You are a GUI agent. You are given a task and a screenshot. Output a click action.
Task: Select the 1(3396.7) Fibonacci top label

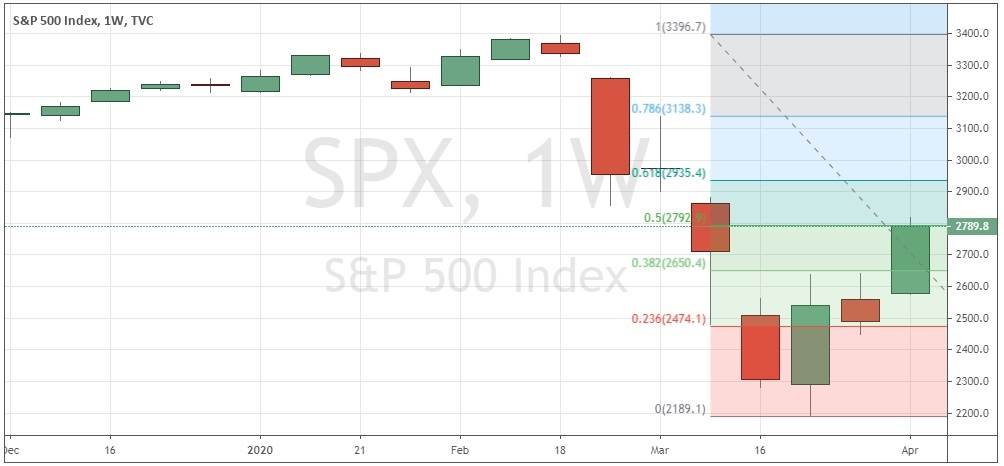point(681,26)
